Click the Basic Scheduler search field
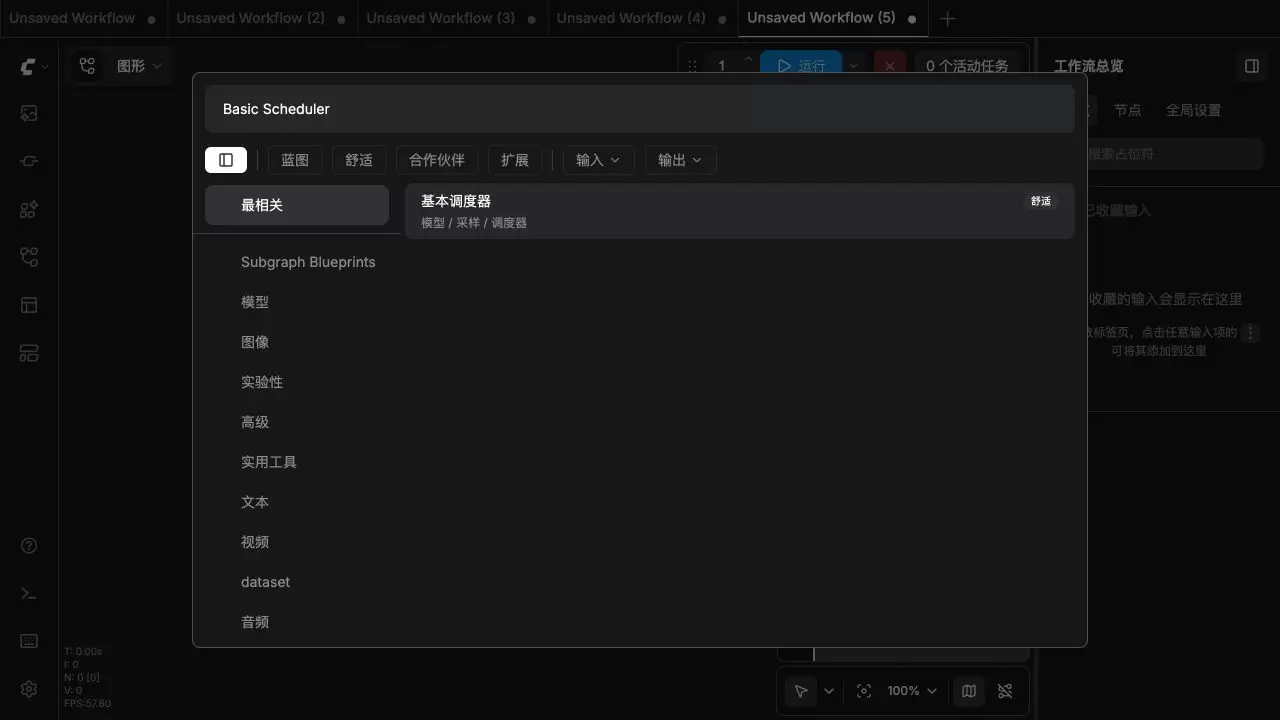Image resolution: width=1280 pixels, height=720 pixels. tap(640, 109)
